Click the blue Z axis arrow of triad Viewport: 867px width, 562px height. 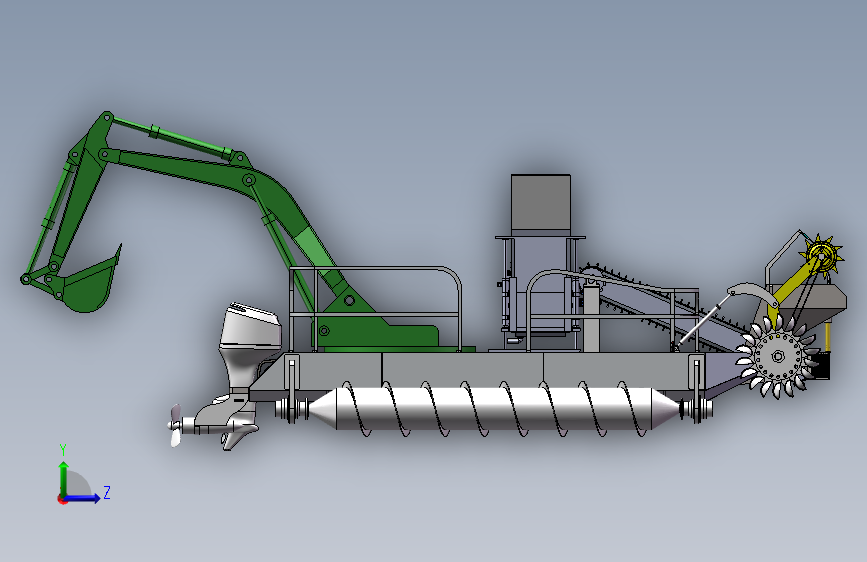click(x=81, y=498)
